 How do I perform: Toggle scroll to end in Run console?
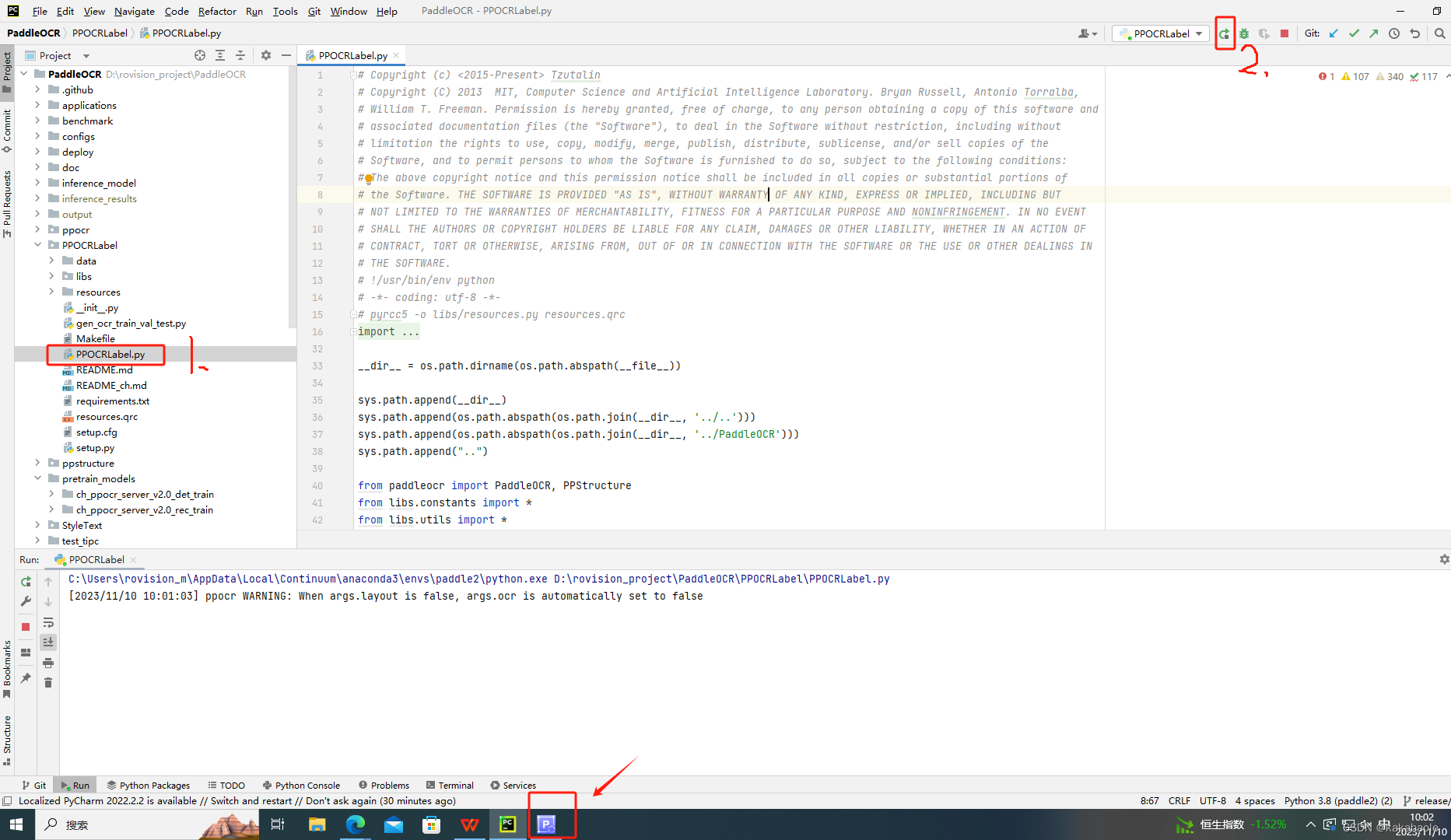[48, 642]
